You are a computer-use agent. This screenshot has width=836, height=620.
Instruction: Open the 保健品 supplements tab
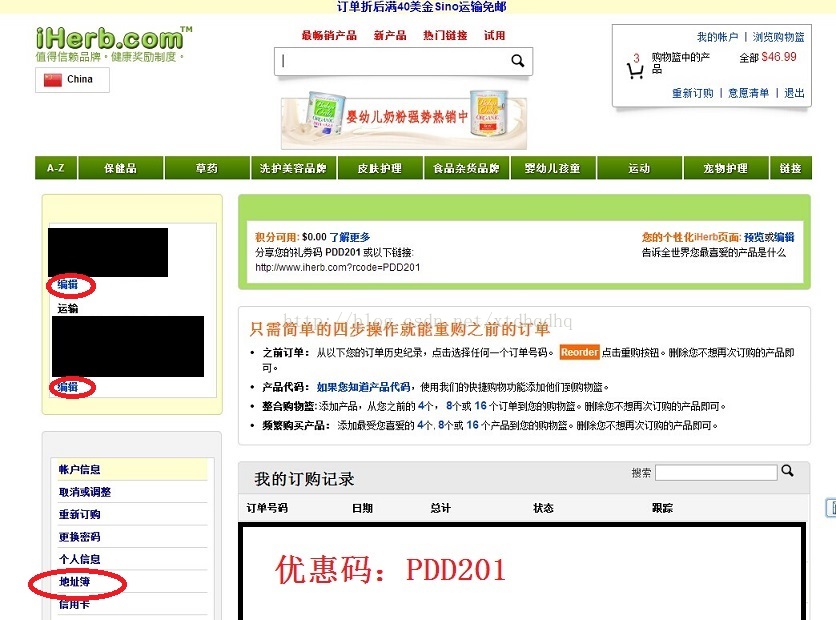(x=120, y=168)
